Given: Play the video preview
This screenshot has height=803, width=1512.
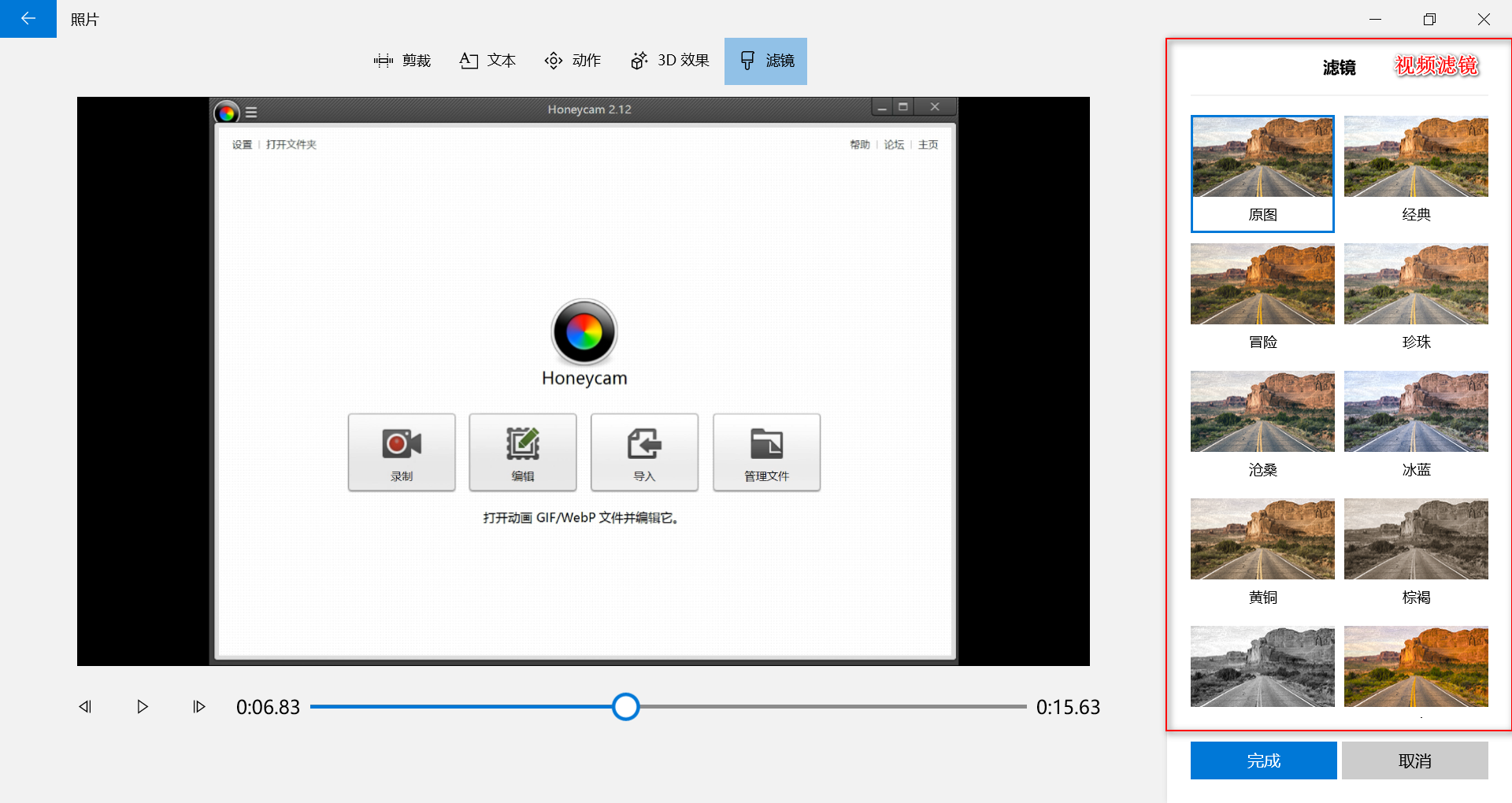Looking at the screenshot, I should [x=143, y=707].
